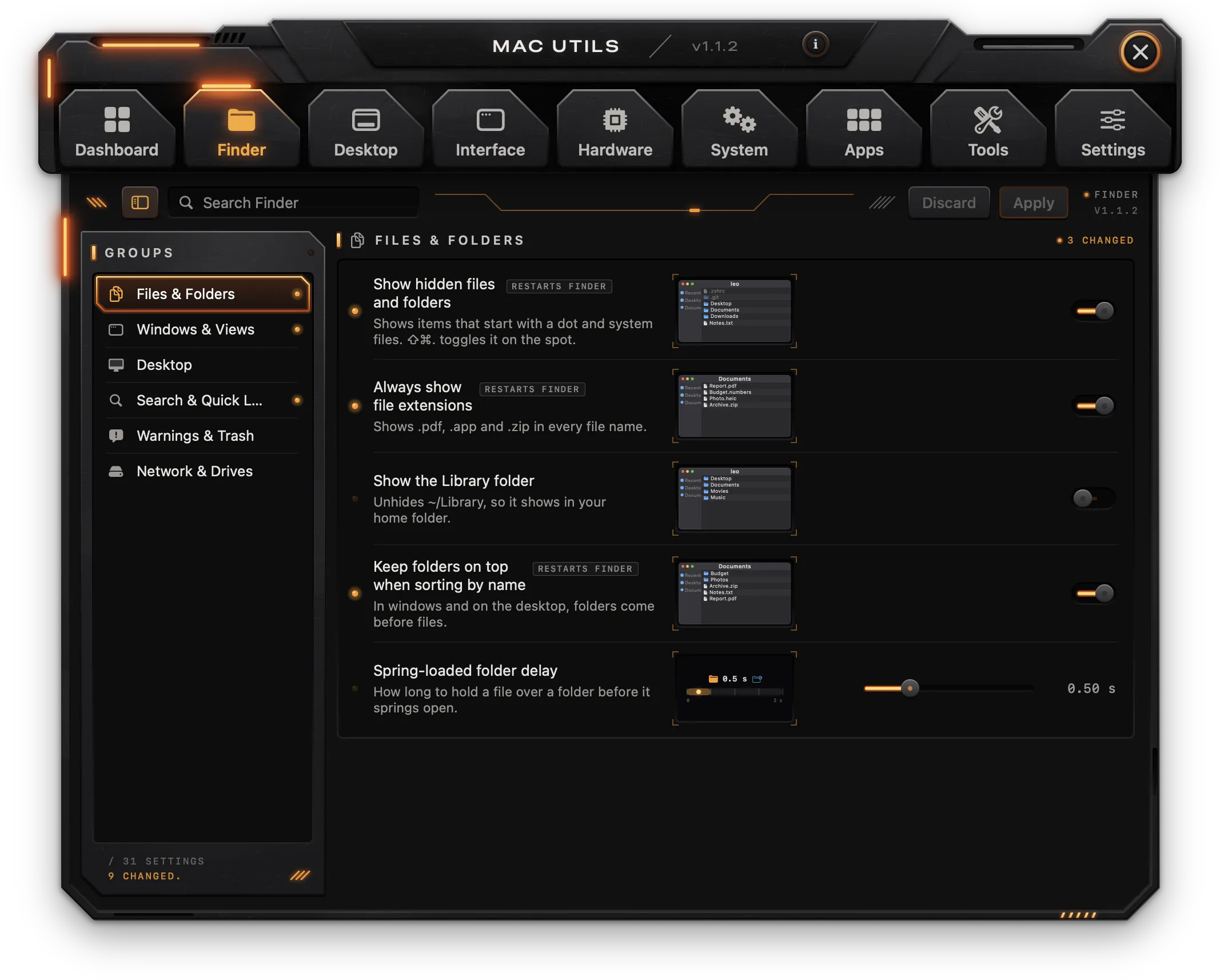The image size is (1220, 980).
Task: Adjust the Spring-loaded folder delay slider
Action: click(910, 688)
